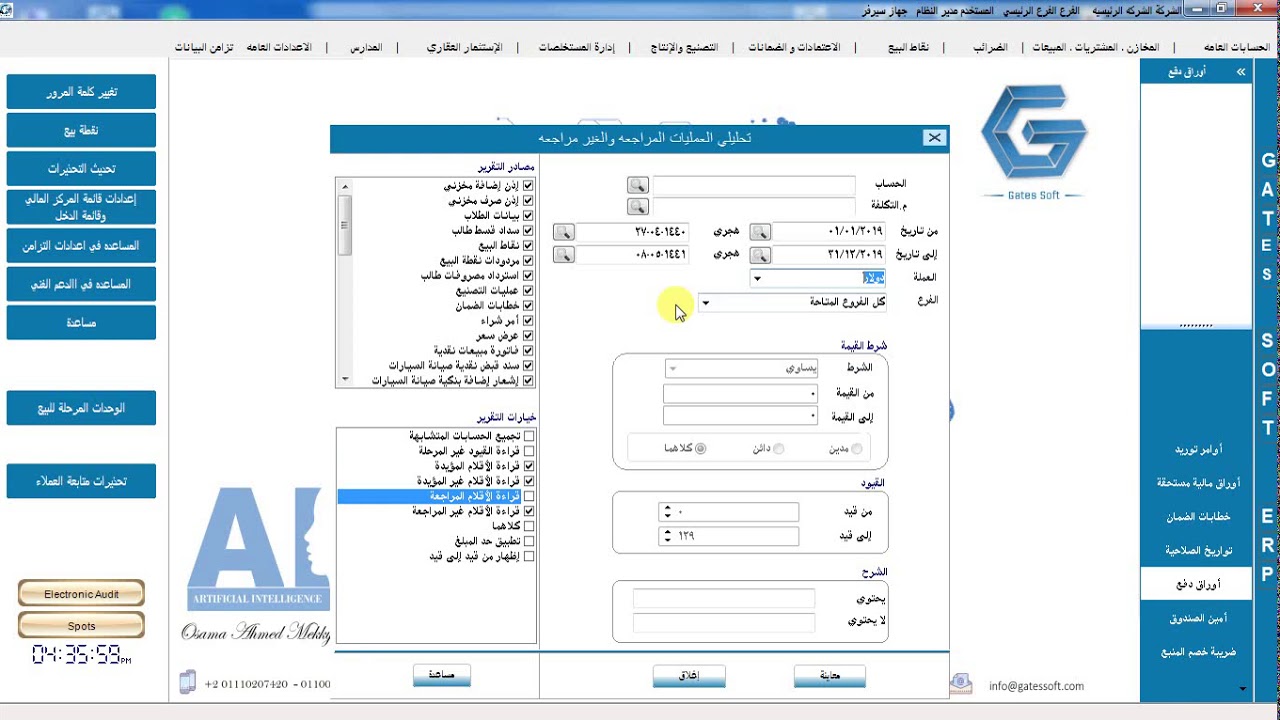
Task: Click يحتوي description input field
Action: pyautogui.click(x=724, y=599)
